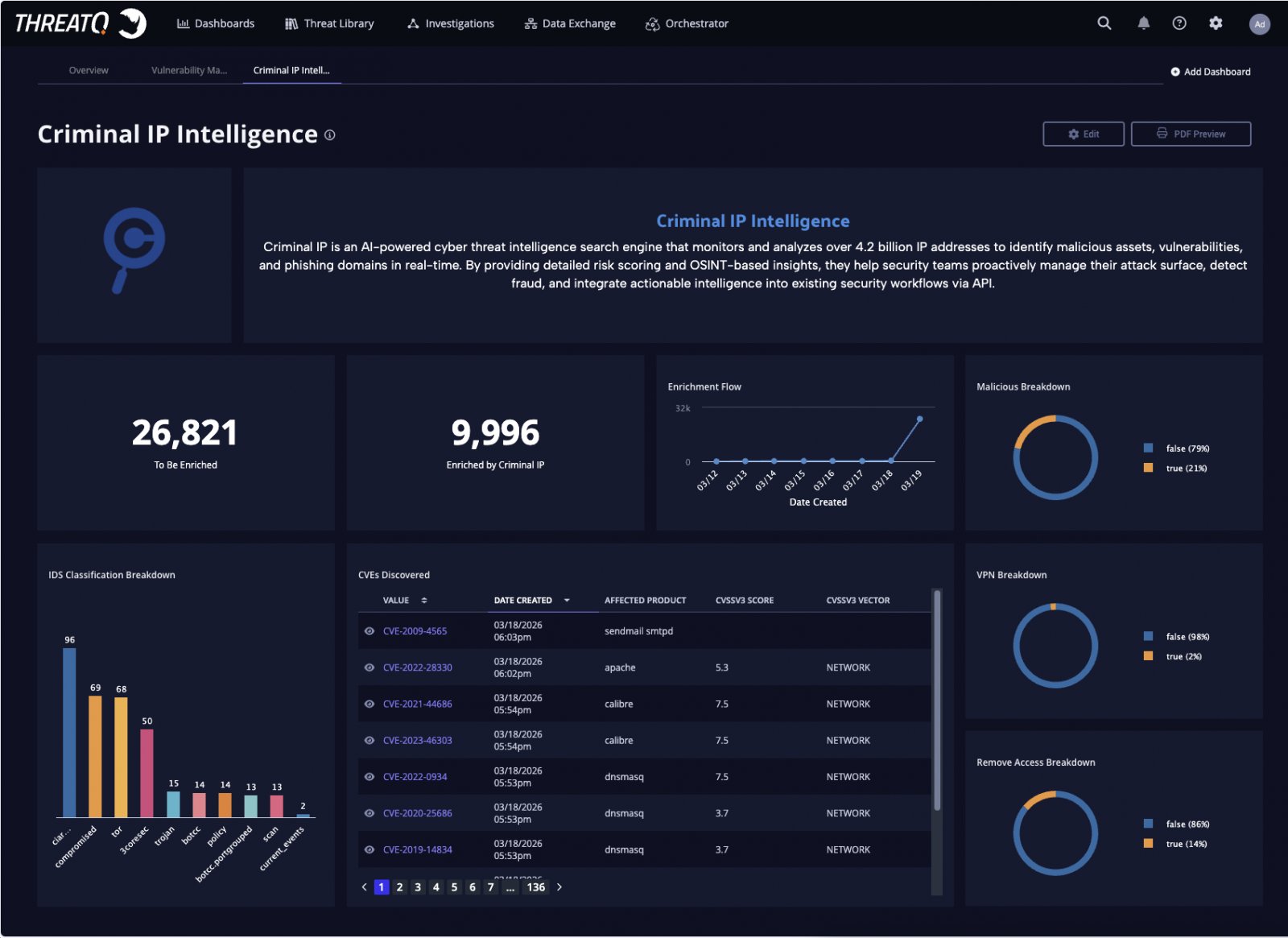The width and height of the screenshot is (1288, 938).
Task: Click the next page arrow in pagination
Action: [x=559, y=887]
